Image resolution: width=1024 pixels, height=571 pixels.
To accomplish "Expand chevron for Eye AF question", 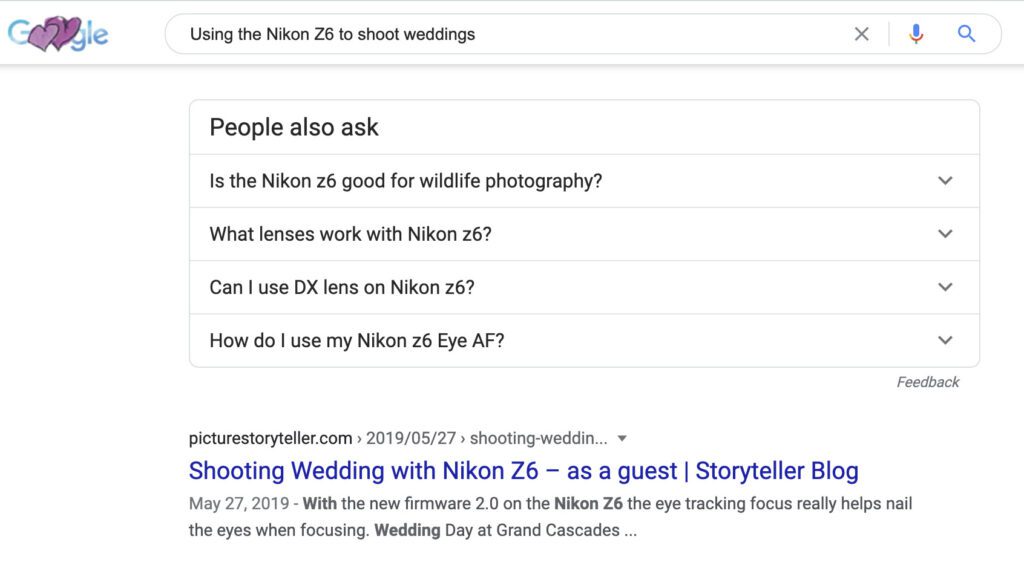I will pyautogui.click(x=945, y=340).
